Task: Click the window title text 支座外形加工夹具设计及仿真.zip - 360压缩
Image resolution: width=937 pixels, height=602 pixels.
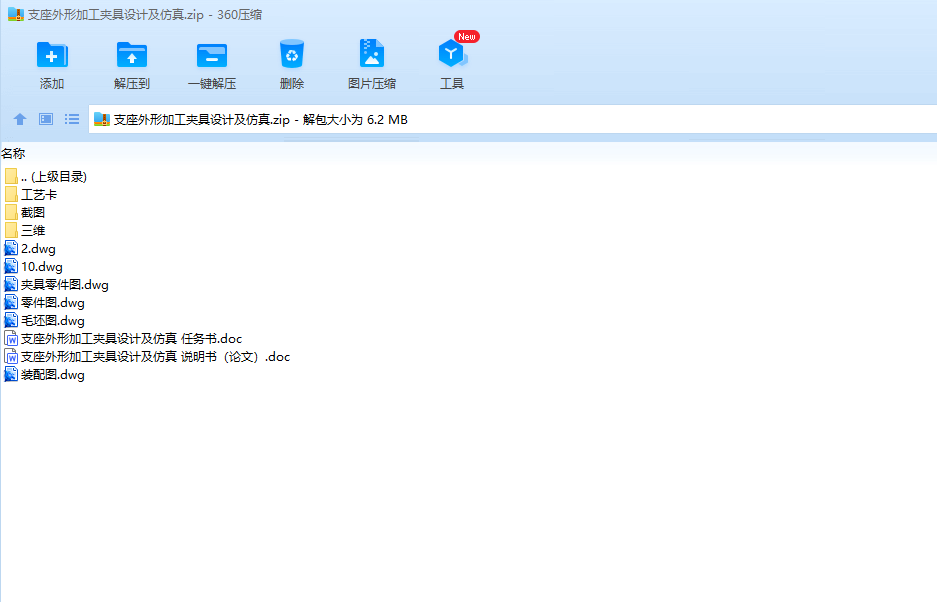Action: click(145, 14)
